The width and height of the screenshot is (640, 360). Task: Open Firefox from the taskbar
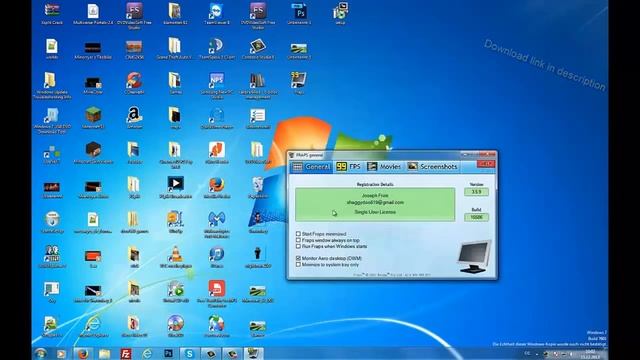[83, 353]
